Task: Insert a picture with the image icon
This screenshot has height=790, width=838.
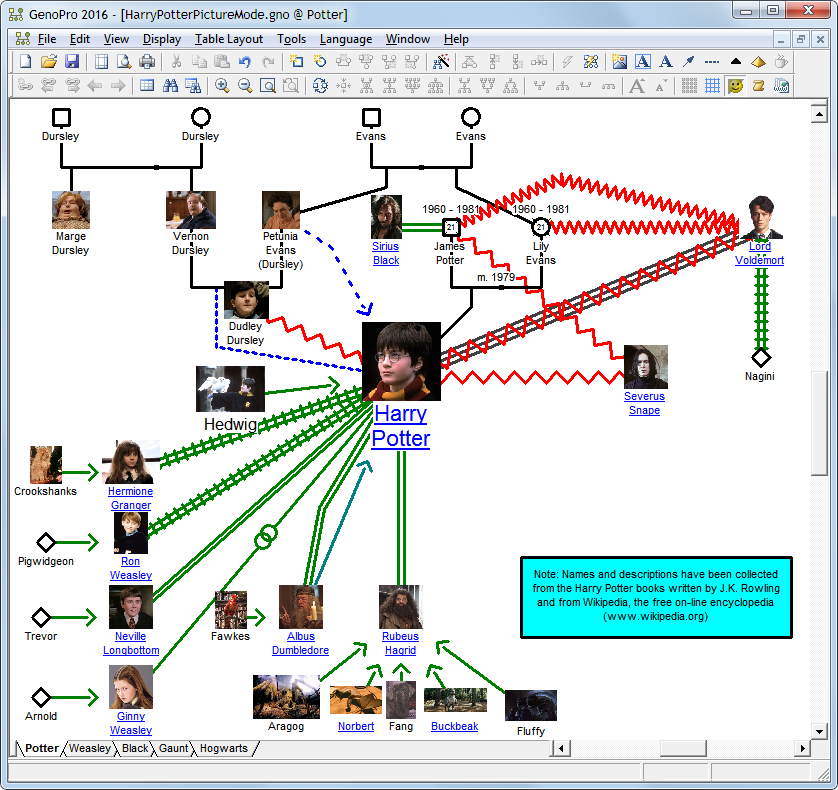Action: [x=619, y=62]
